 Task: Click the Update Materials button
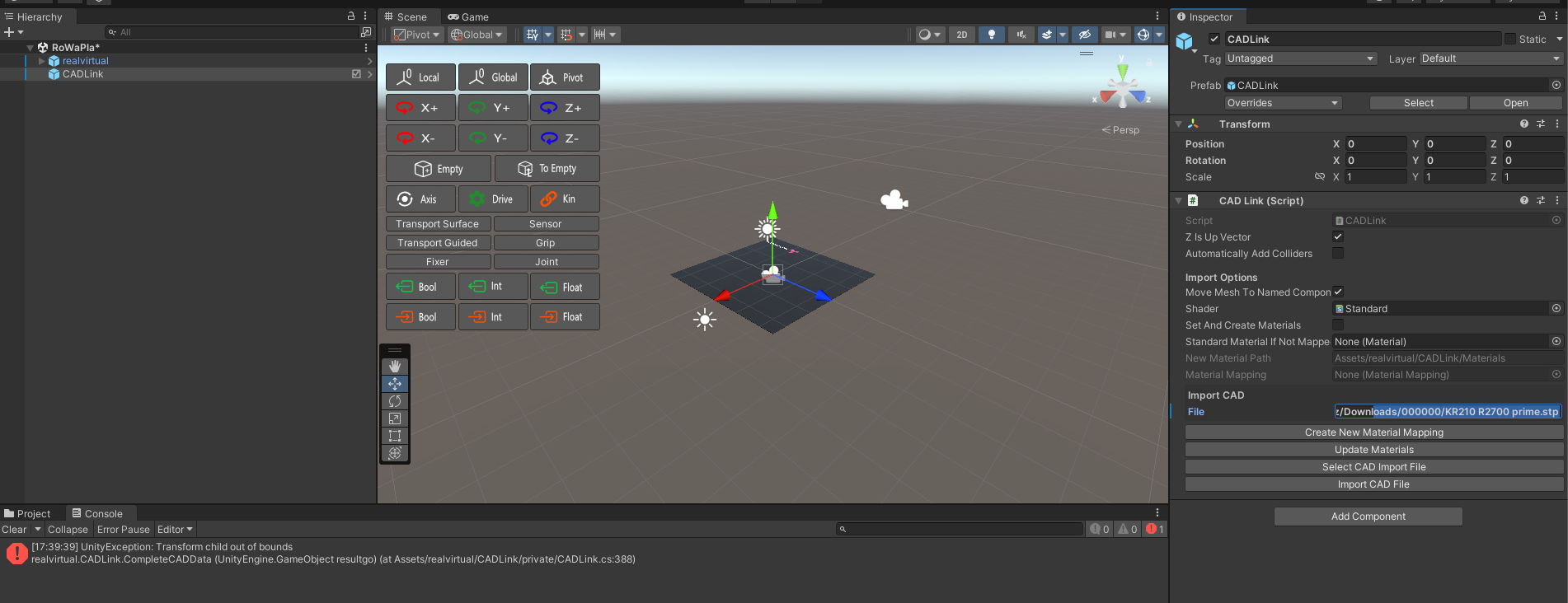(1373, 450)
